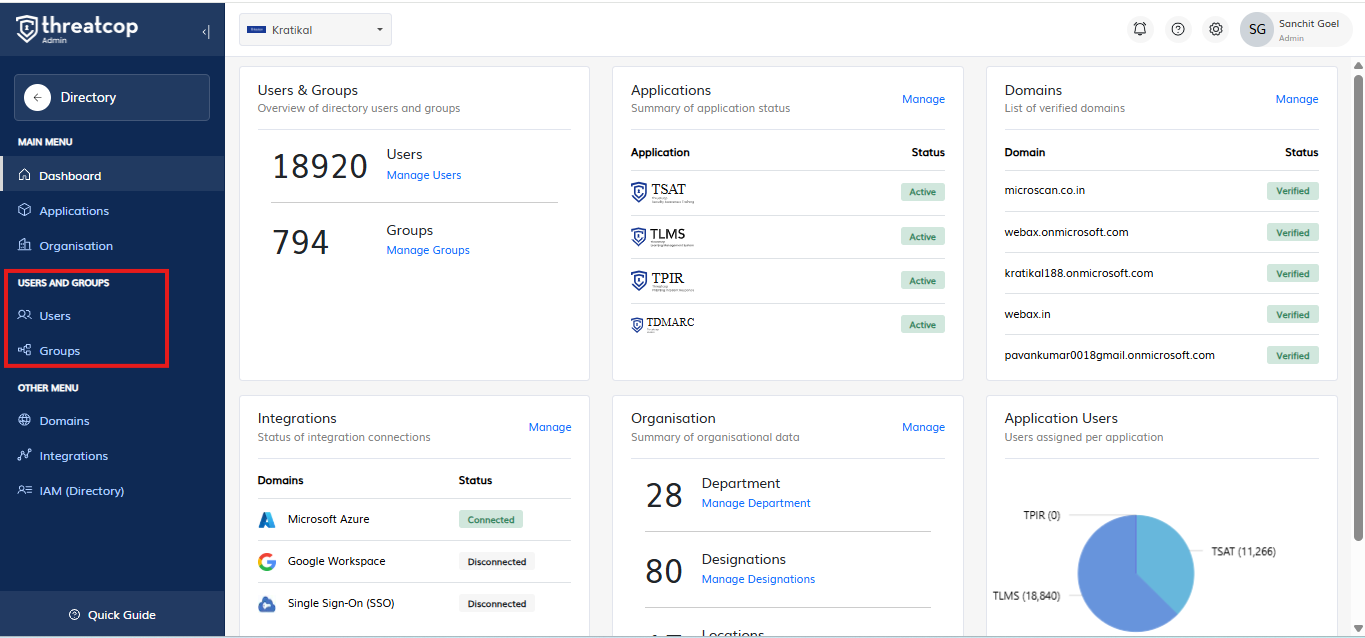The height and width of the screenshot is (638, 1365).
Task: Click the Microsoft Azure integration icon
Action: point(267,520)
